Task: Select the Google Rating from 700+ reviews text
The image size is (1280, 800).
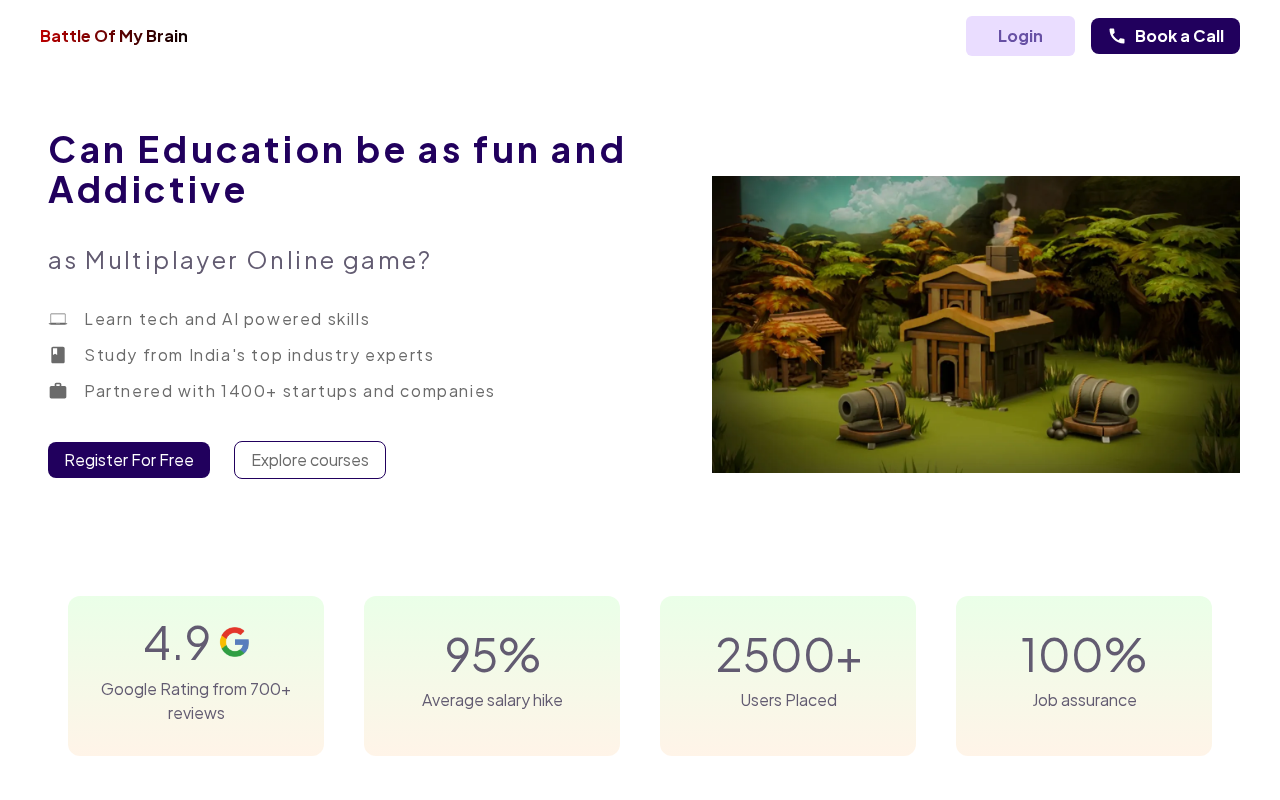Action: pos(196,700)
